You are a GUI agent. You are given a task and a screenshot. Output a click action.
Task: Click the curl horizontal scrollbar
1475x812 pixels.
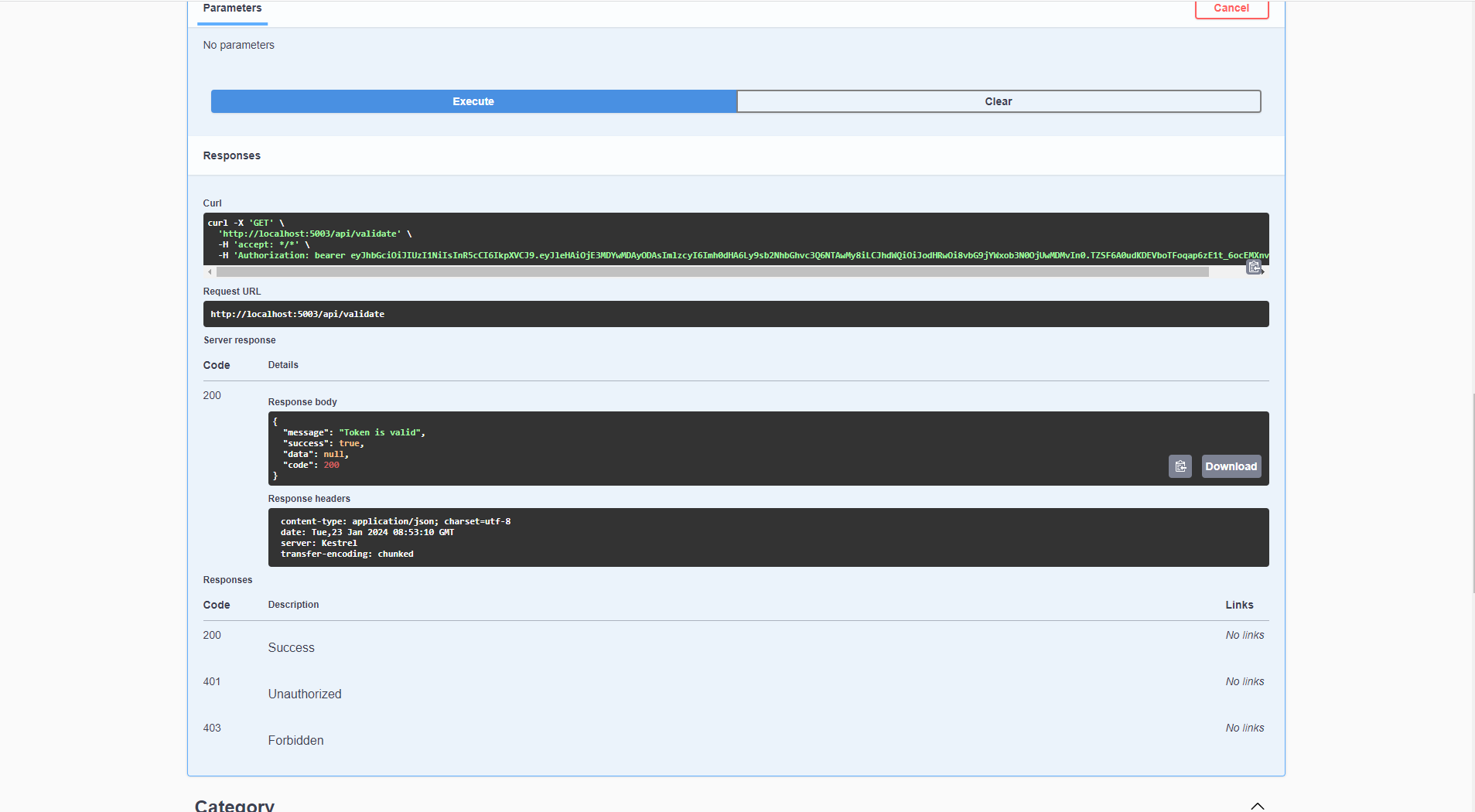(712, 272)
